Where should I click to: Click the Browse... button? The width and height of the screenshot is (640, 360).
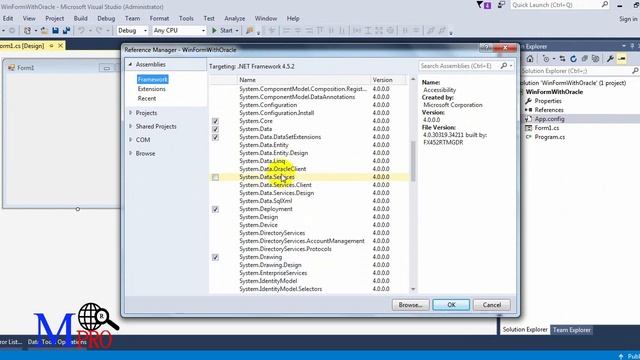[410, 305]
